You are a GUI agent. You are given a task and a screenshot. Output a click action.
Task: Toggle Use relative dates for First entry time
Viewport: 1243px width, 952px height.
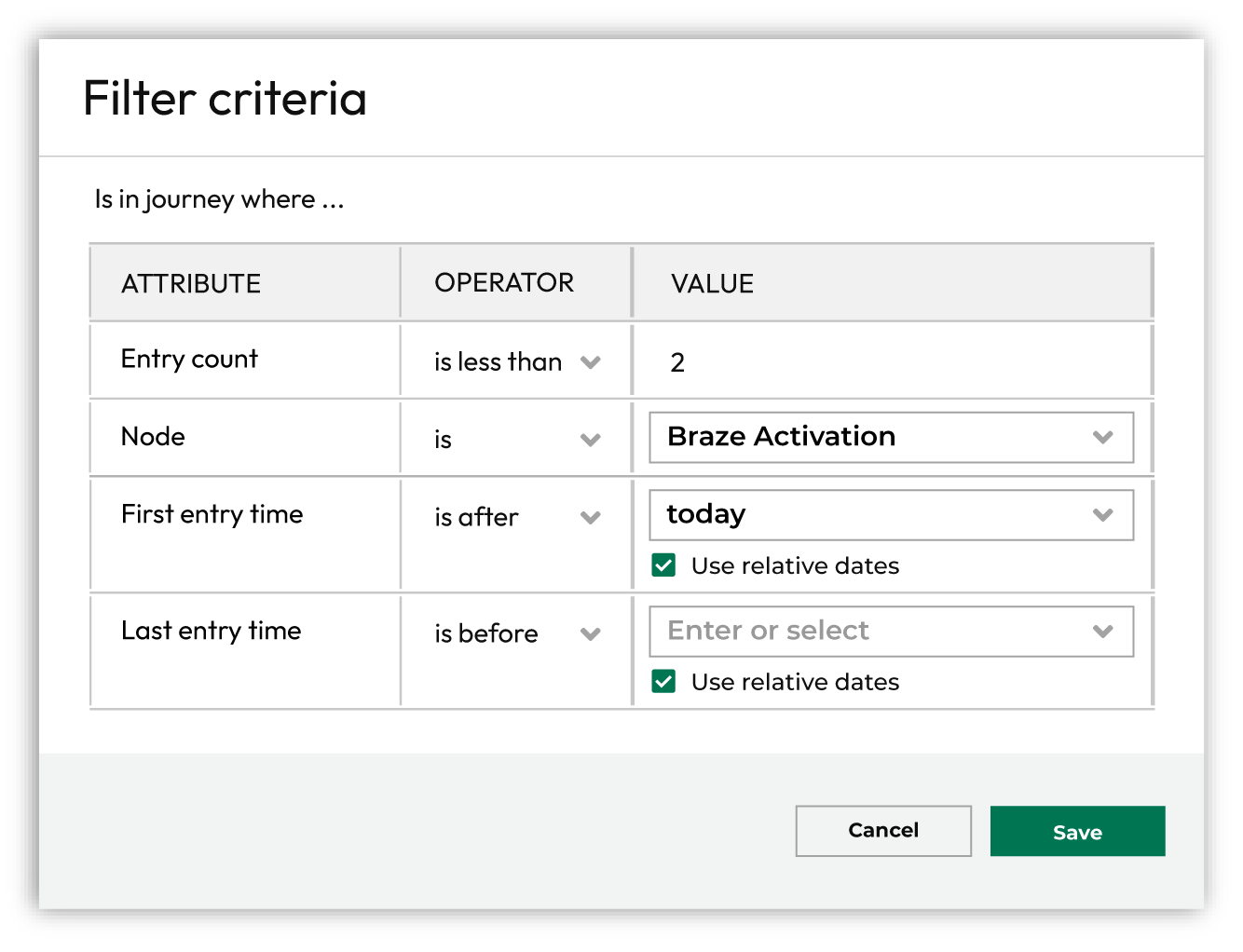point(663,565)
